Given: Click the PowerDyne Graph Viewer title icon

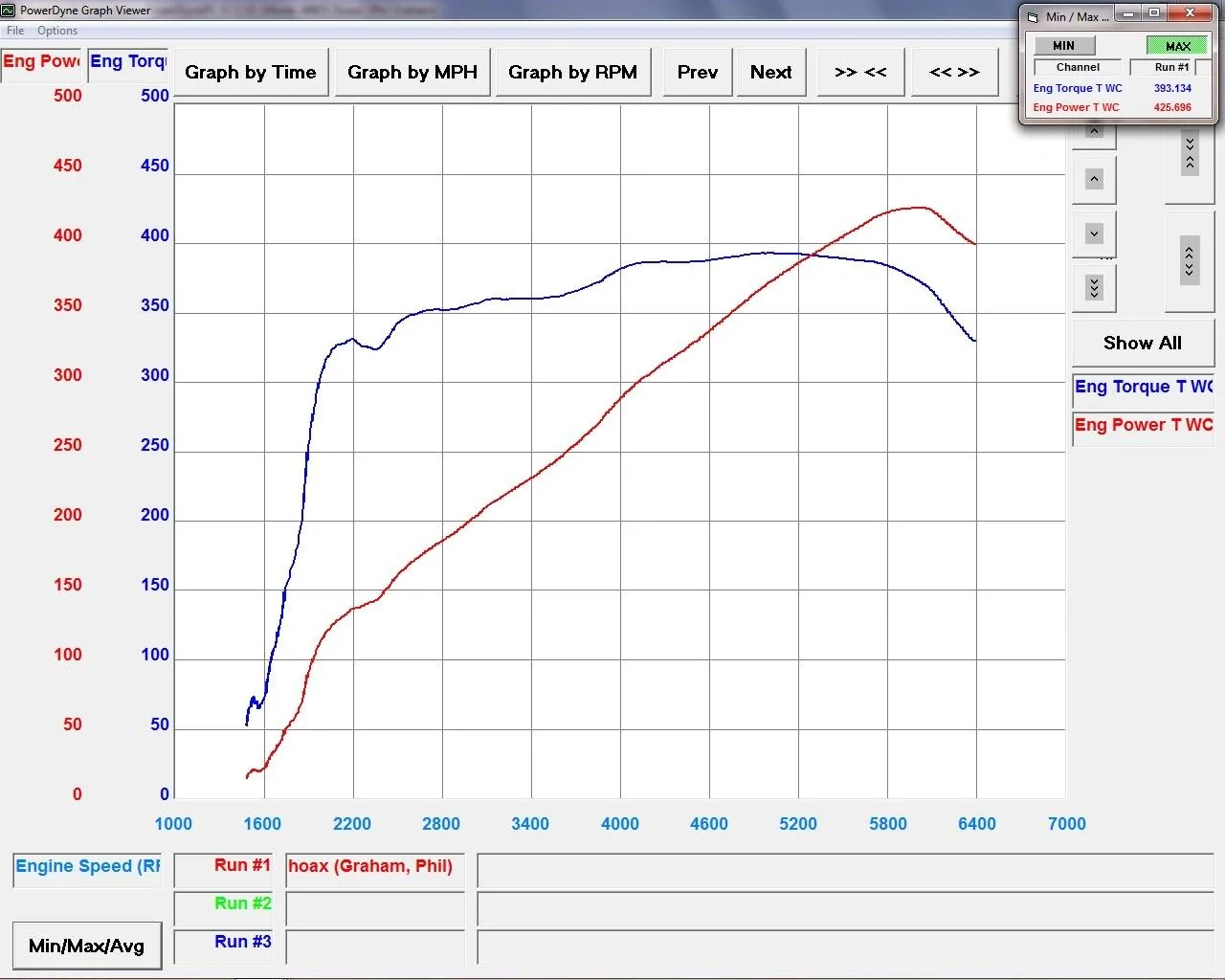Looking at the screenshot, I should (9, 11).
